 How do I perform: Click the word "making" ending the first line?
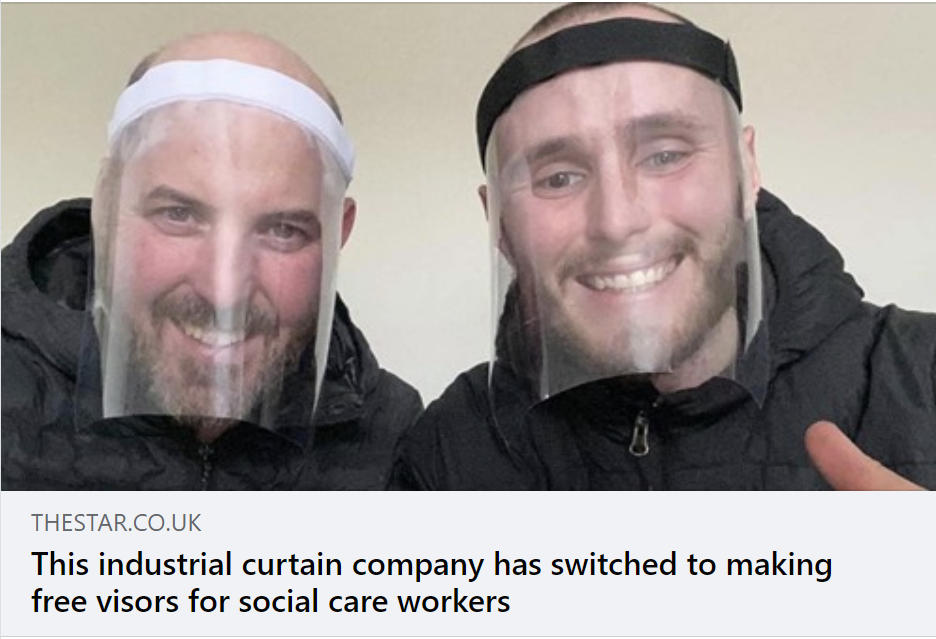(778, 566)
